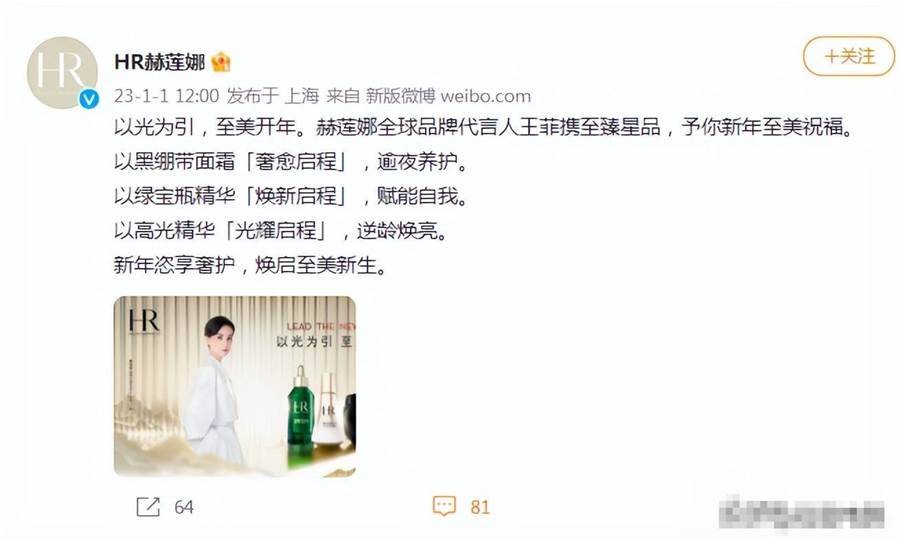The height and width of the screenshot is (542, 900).
Task: Click the 23-1-1 12:00 post timestamp
Action: (166, 96)
